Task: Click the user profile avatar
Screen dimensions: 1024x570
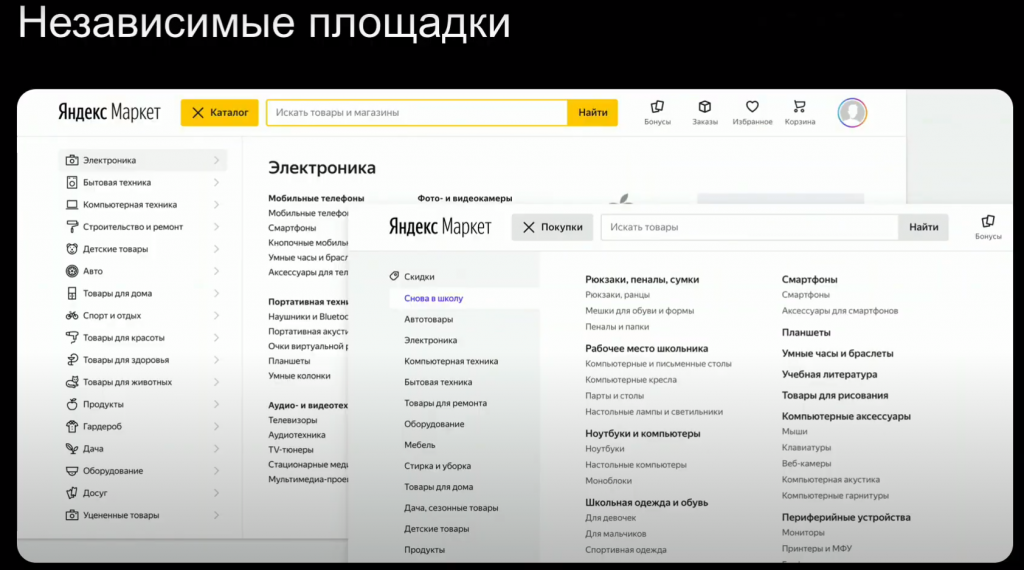Action: point(852,112)
